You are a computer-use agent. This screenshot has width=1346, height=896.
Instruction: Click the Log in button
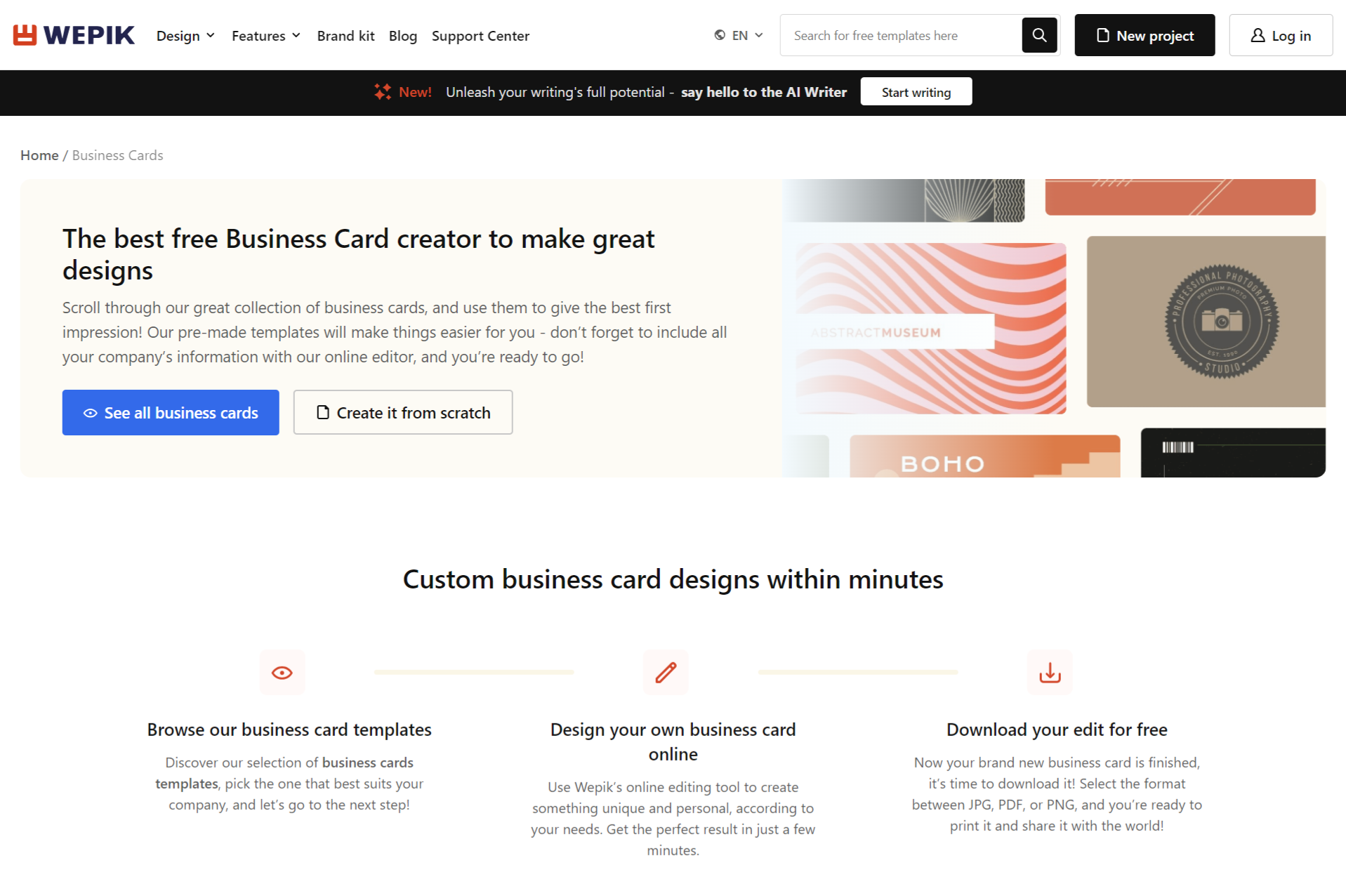point(1281,35)
